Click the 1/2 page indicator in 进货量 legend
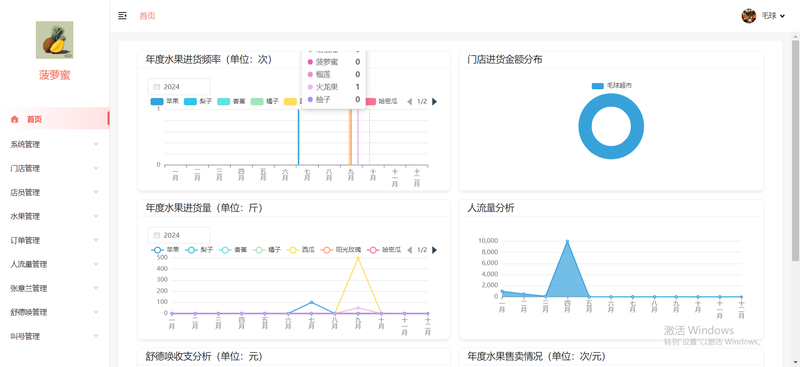800x367 pixels. (422, 250)
